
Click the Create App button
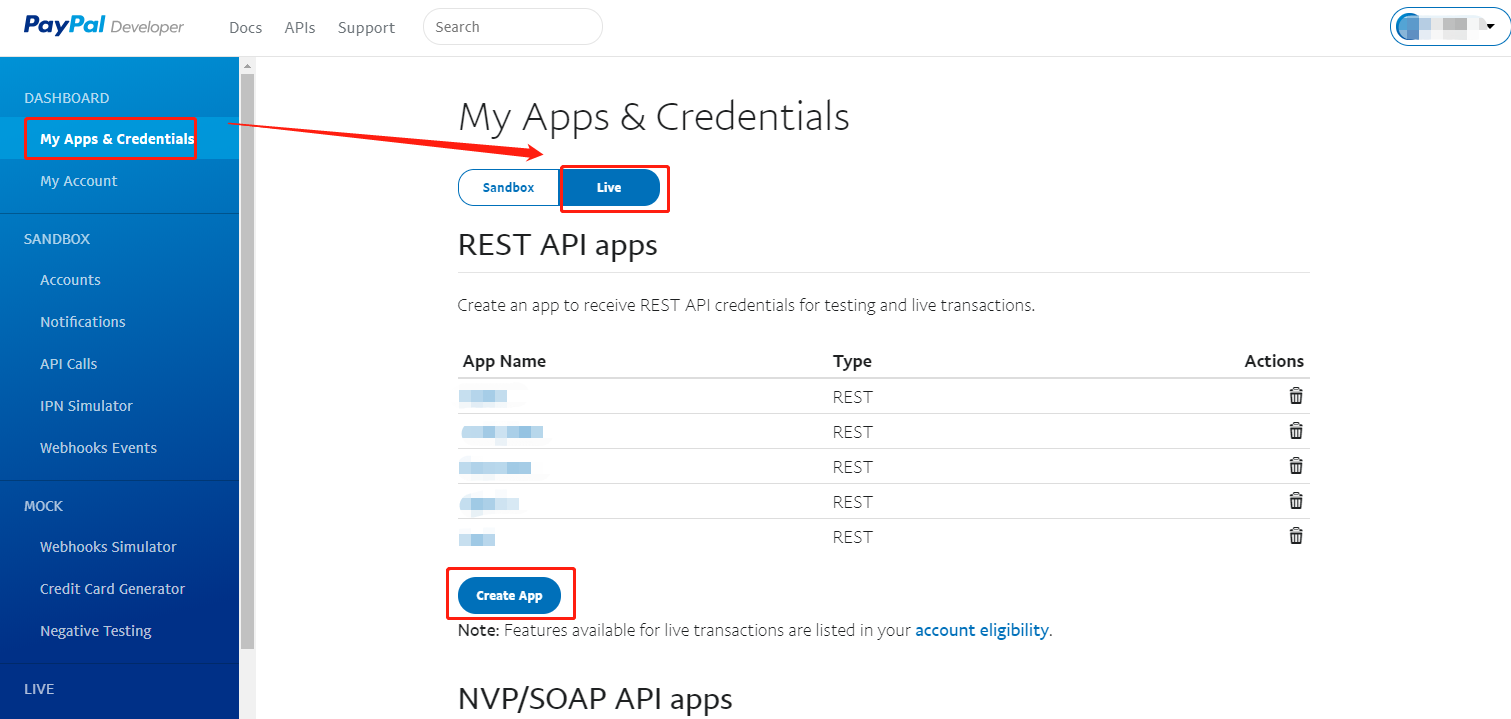point(509,595)
